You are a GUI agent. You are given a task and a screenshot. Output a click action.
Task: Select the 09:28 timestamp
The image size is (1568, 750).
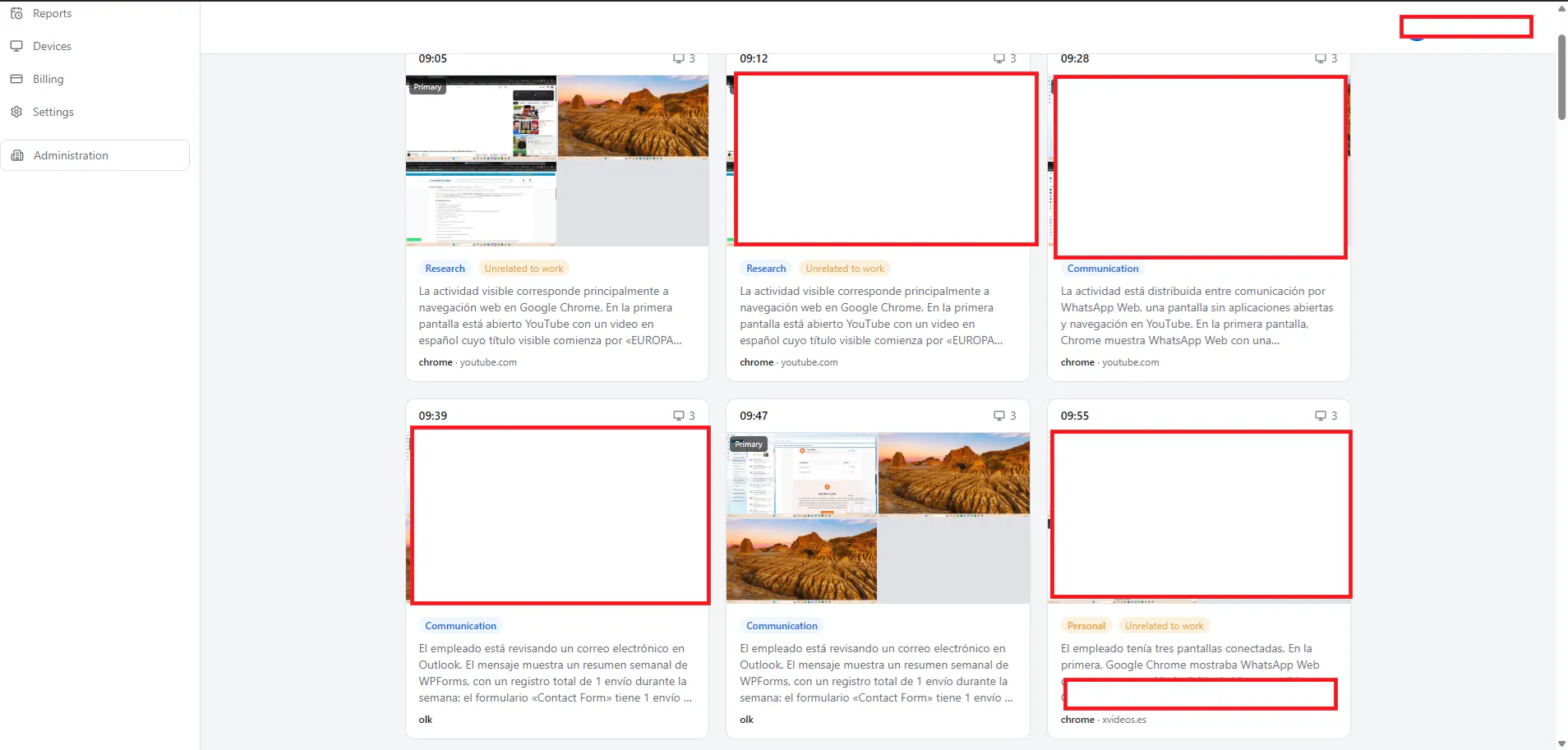1075,58
